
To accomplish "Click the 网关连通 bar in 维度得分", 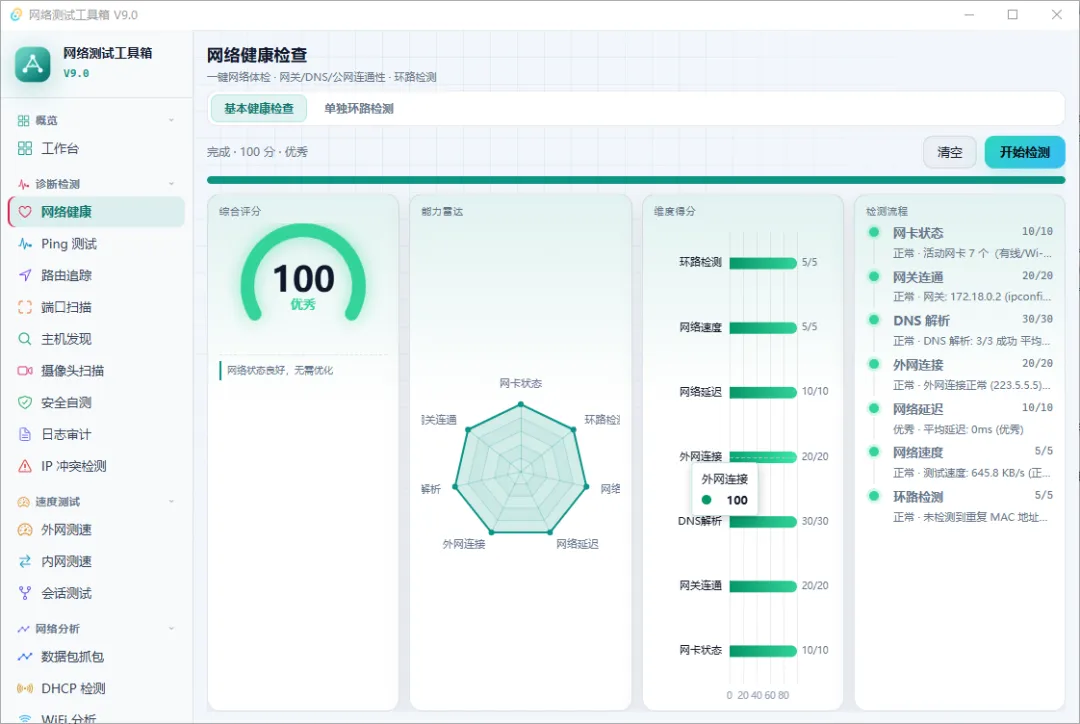I will (x=762, y=586).
